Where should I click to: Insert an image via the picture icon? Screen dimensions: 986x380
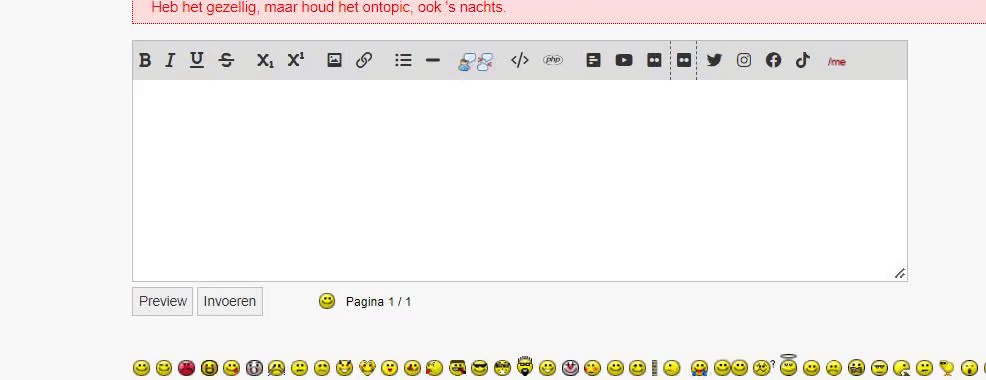pos(335,60)
